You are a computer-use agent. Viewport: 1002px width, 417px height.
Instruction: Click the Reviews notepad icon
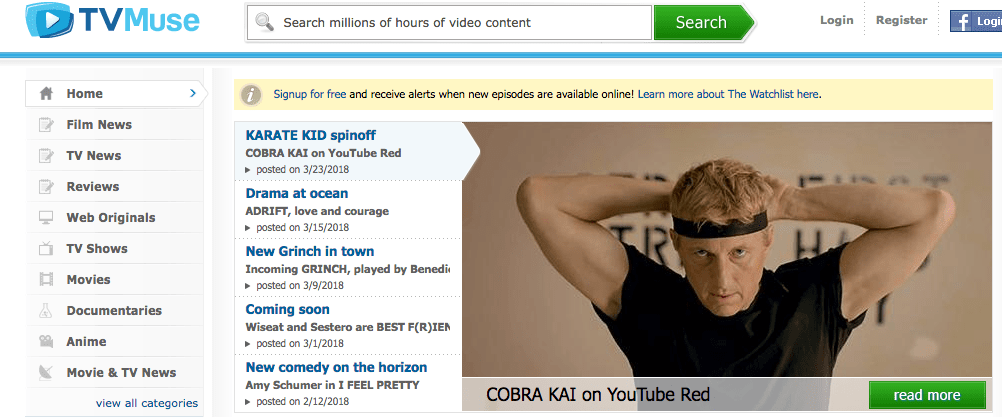pos(46,186)
